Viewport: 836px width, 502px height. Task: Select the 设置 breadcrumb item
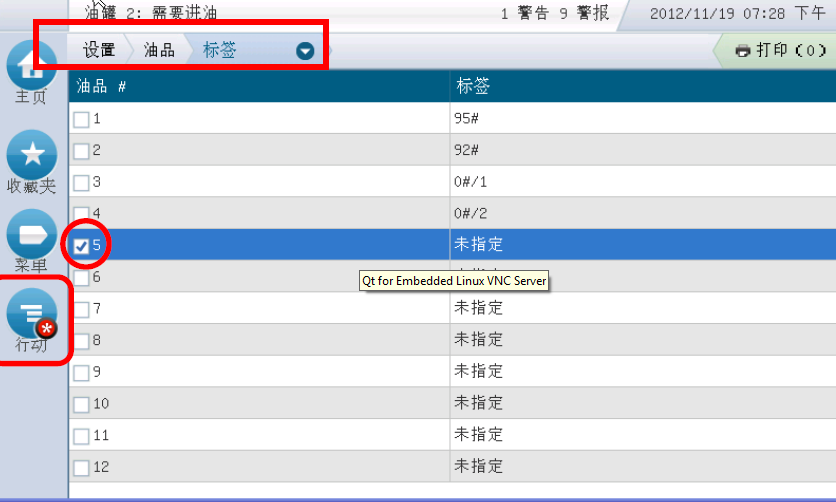99,50
